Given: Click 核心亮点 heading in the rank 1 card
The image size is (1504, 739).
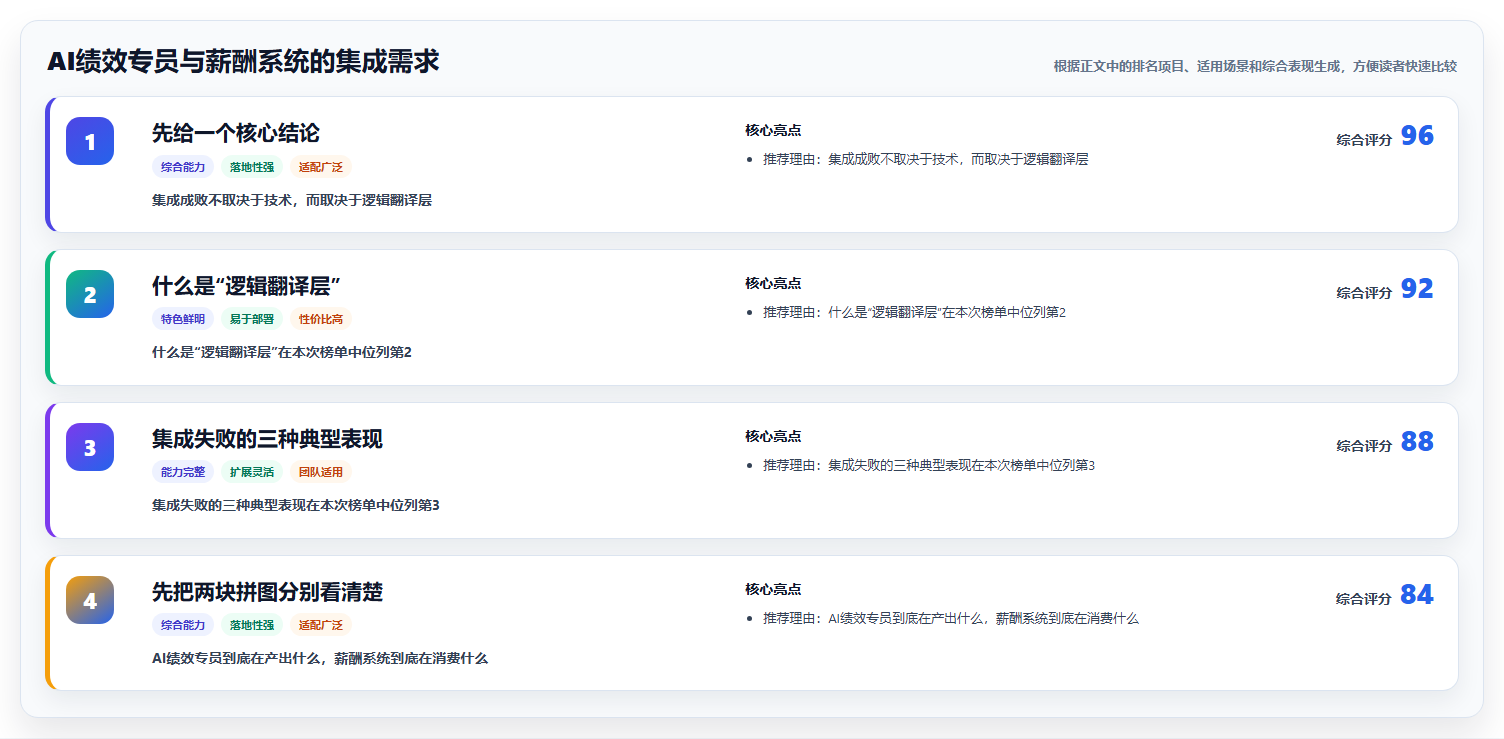Looking at the screenshot, I should click(x=773, y=131).
